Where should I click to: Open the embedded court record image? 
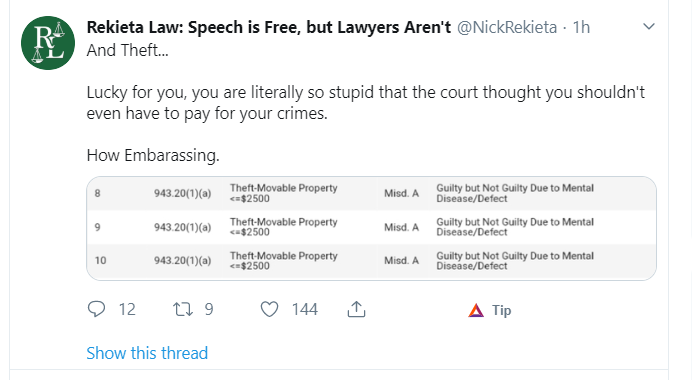point(371,228)
